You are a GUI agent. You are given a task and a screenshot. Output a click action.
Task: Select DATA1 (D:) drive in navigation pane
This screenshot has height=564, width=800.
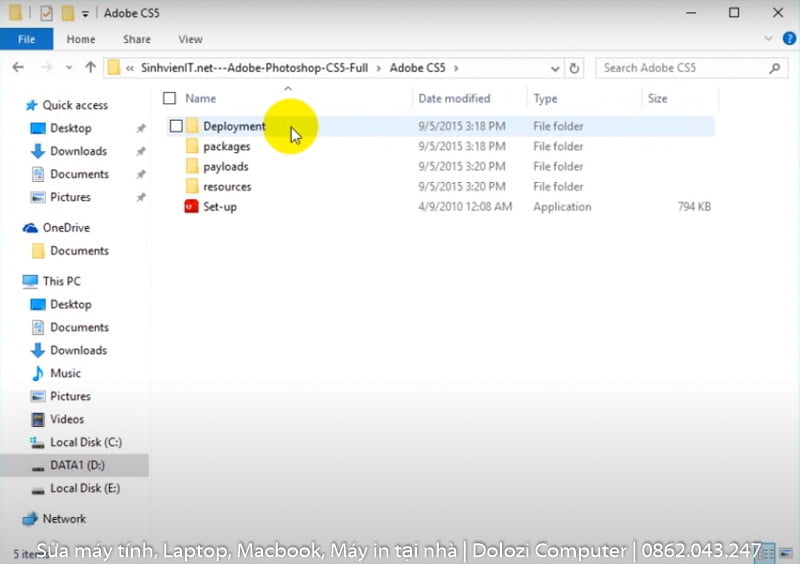click(77, 465)
